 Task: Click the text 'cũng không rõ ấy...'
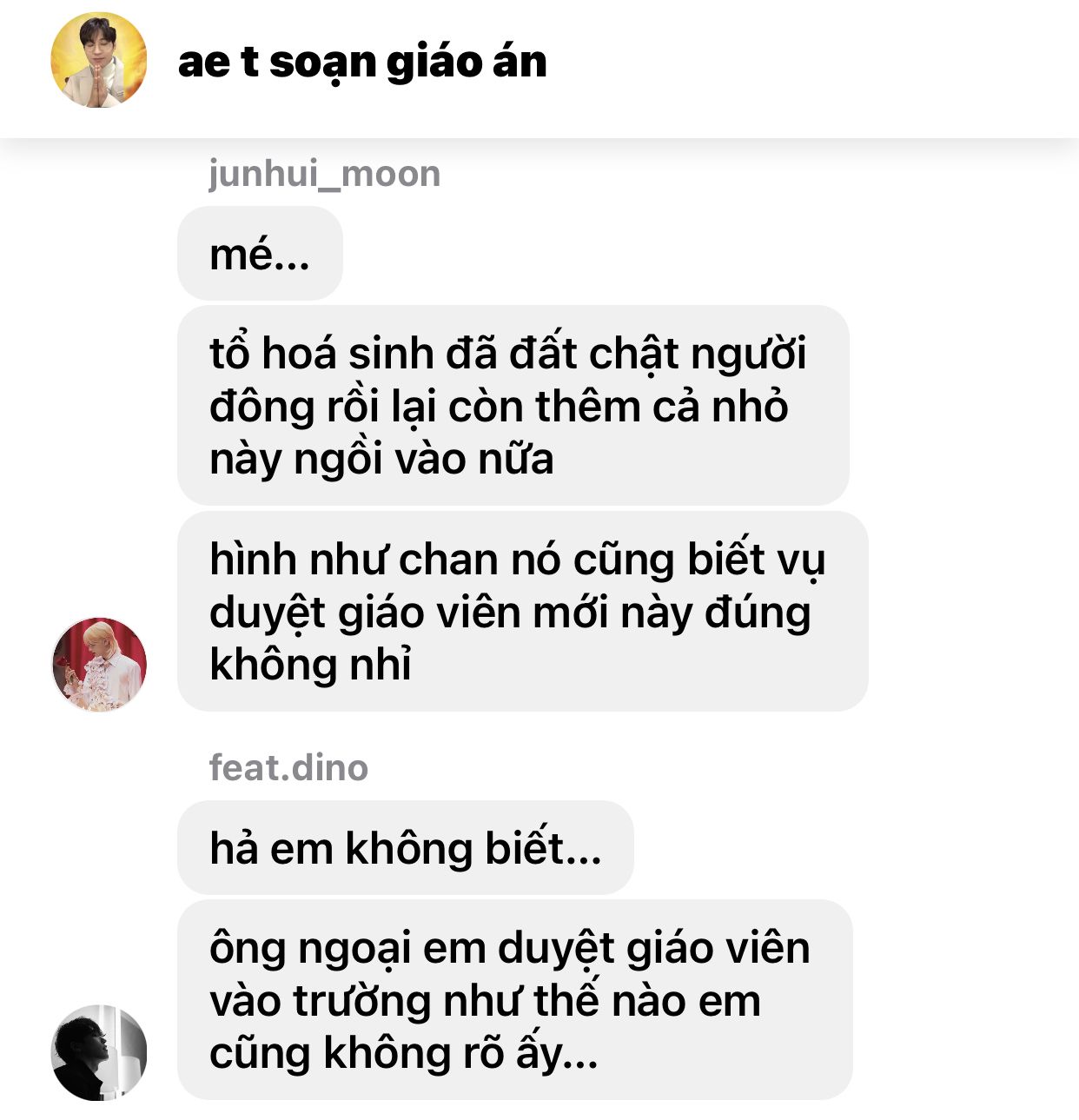coord(404,1053)
